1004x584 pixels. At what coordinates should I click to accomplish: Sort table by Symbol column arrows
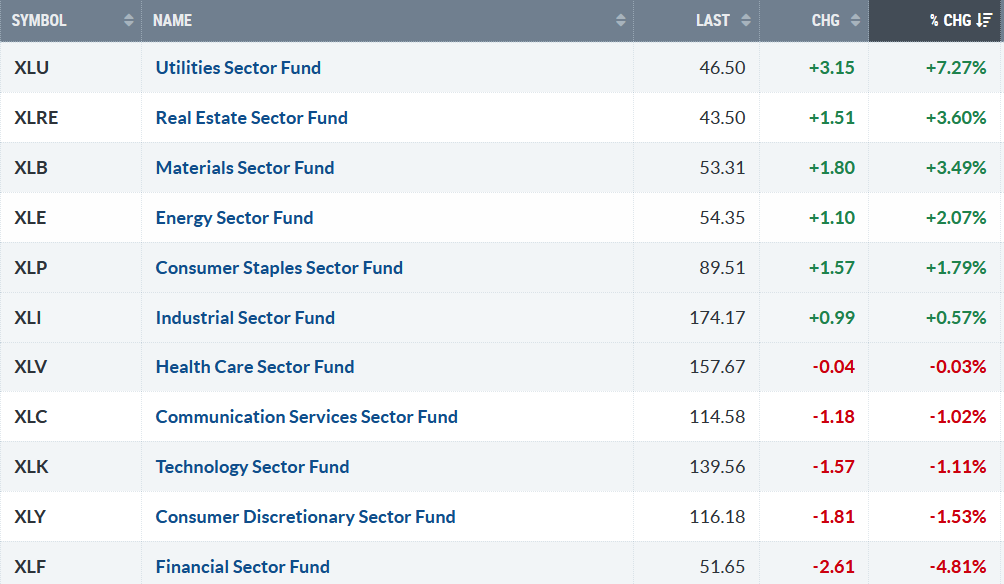[x=128, y=20]
